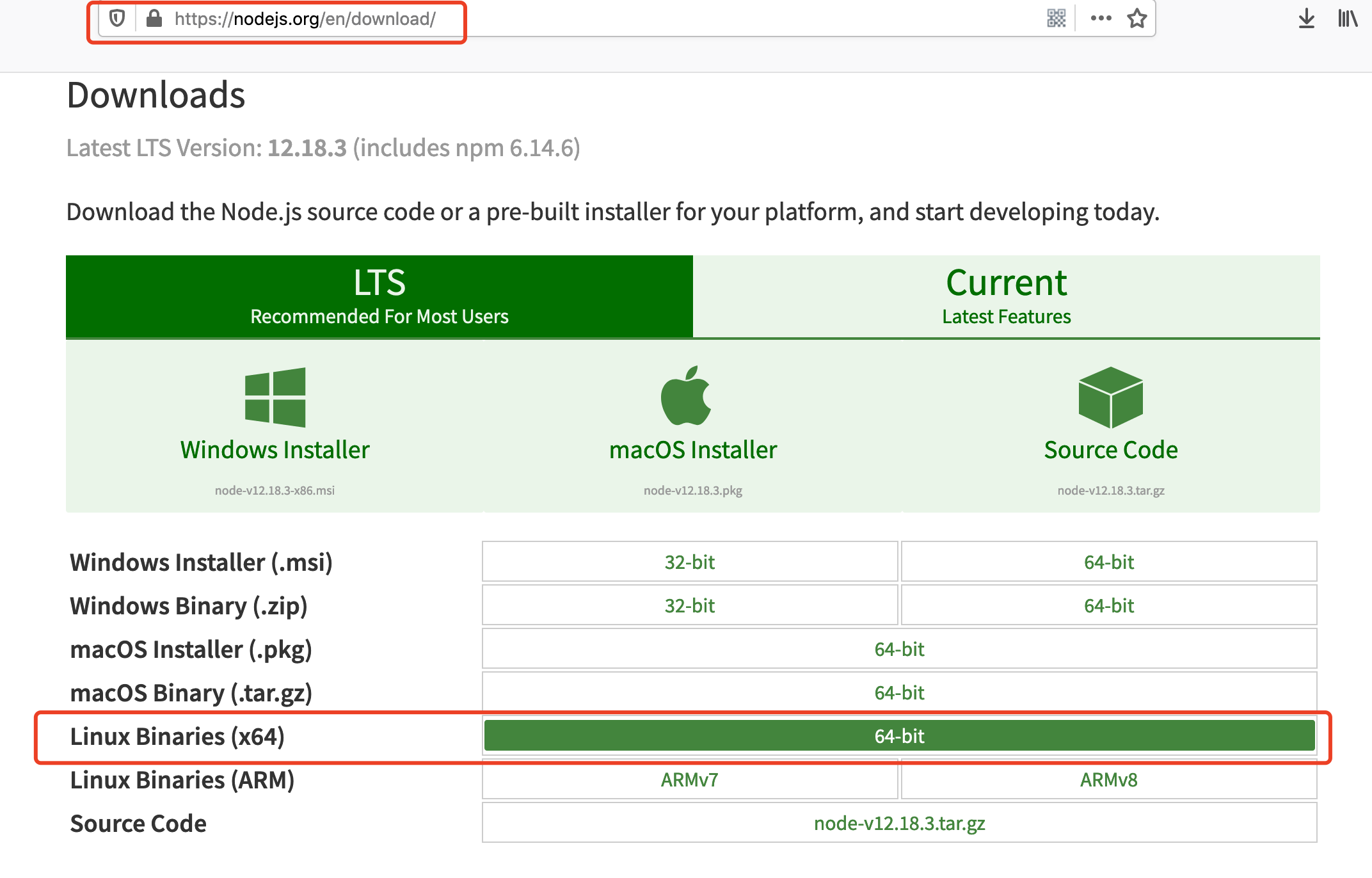Switch to the LTS tab
The width and height of the screenshot is (1372, 878).
point(379,296)
